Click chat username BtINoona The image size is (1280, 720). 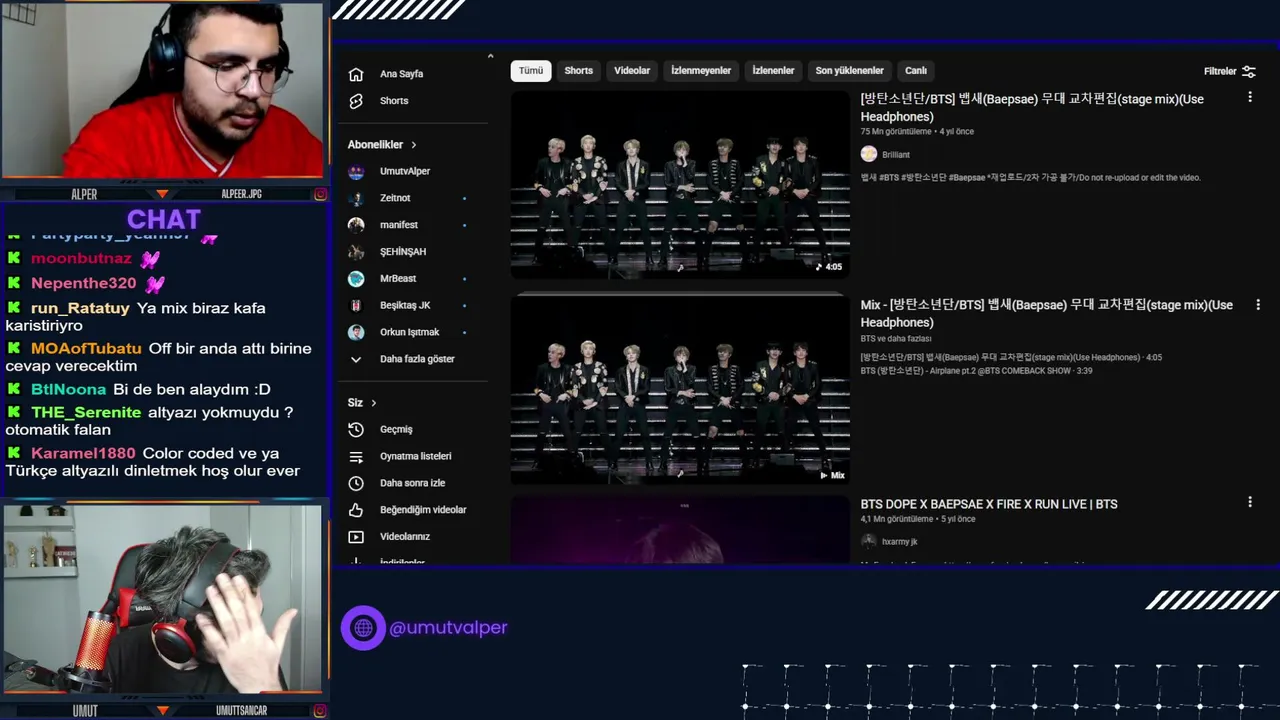coord(67,389)
